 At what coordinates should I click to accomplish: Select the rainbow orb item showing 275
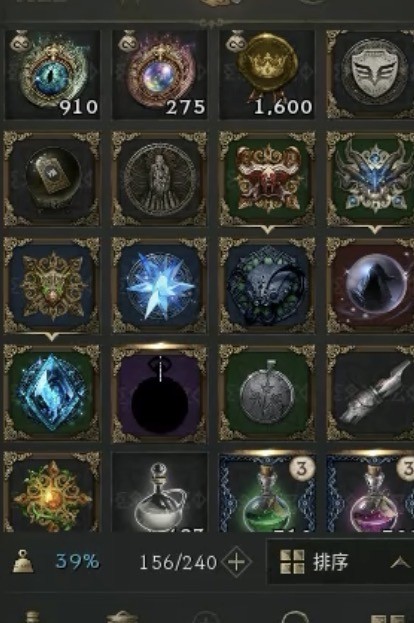click(160, 74)
